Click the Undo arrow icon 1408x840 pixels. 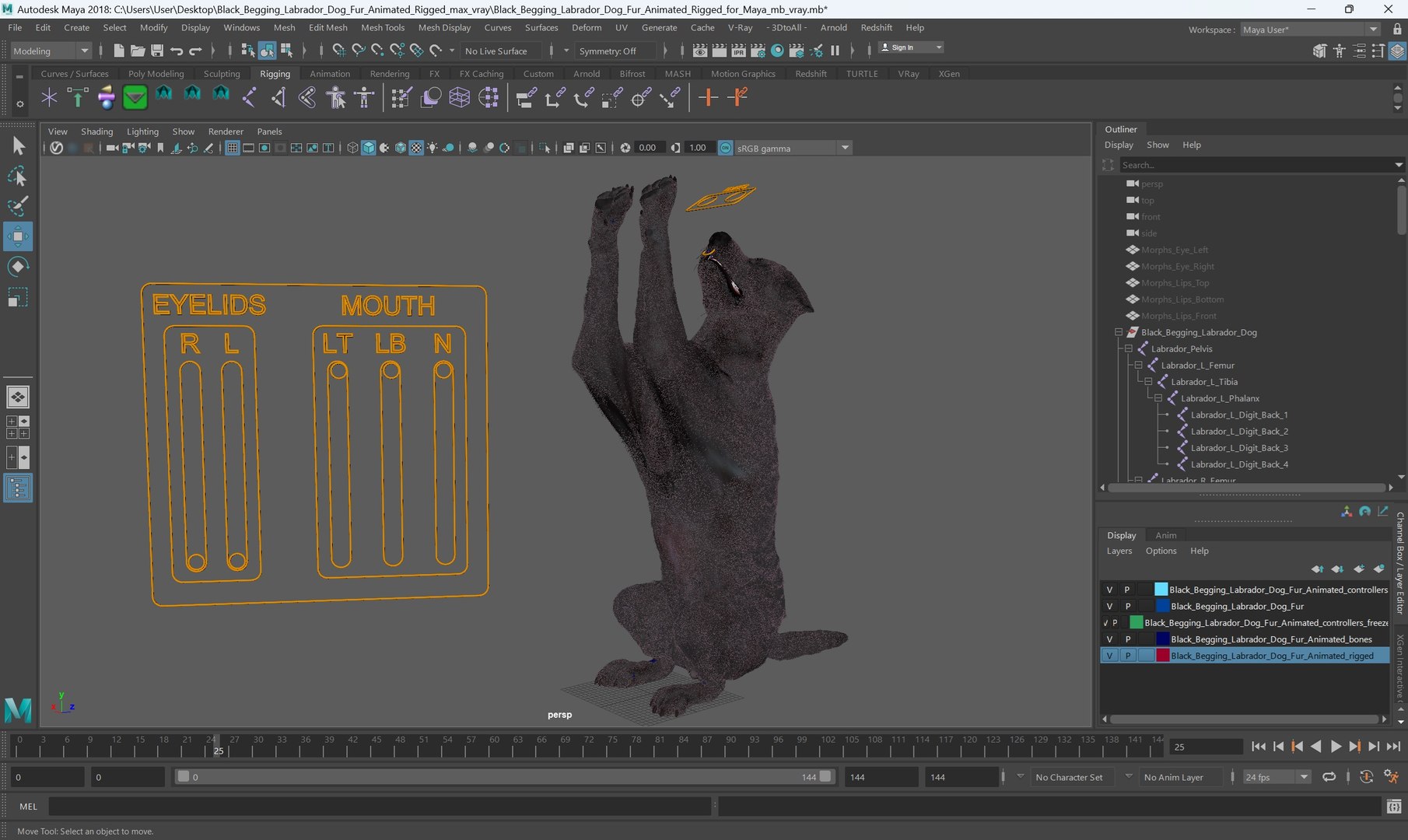[x=177, y=51]
